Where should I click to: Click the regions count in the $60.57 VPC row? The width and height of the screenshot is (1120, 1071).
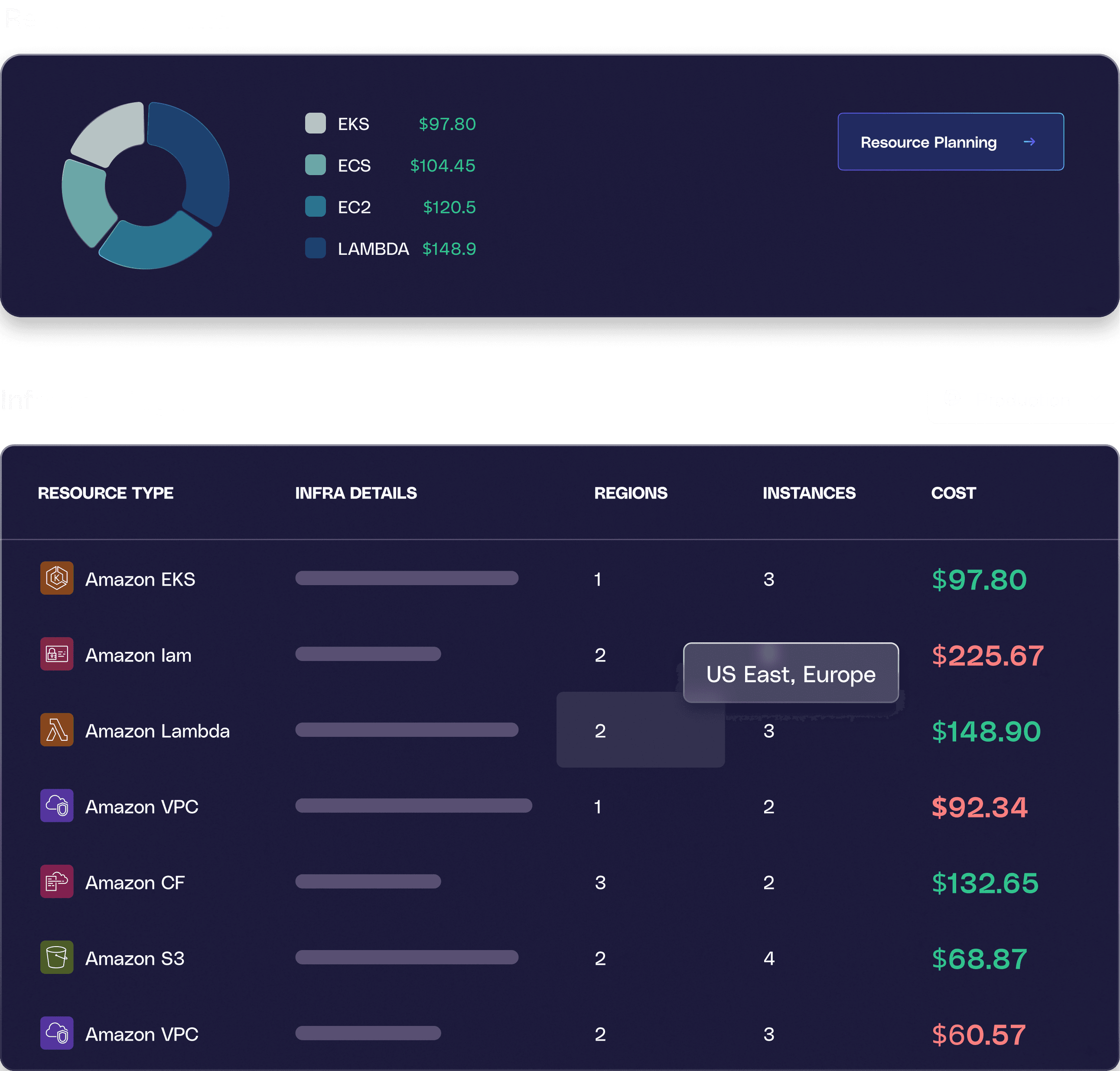click(x=600, y=1035)
